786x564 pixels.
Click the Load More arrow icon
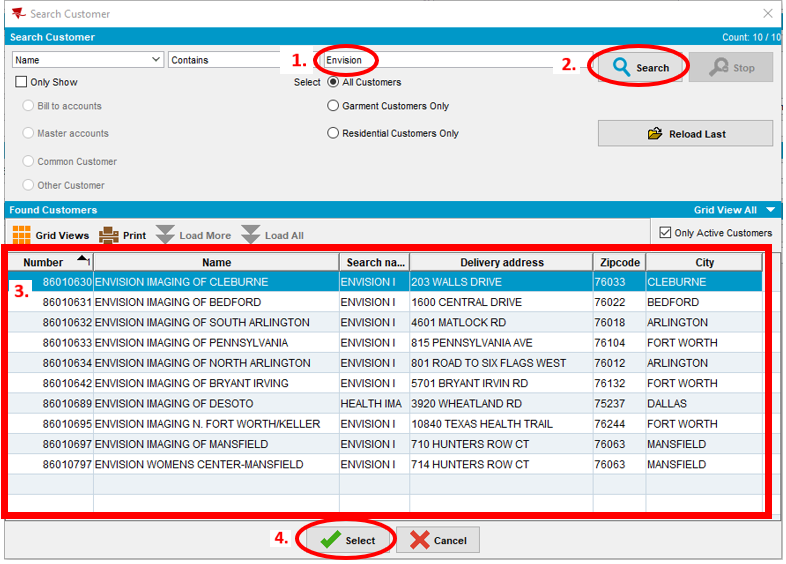click(x=166, y=236)
